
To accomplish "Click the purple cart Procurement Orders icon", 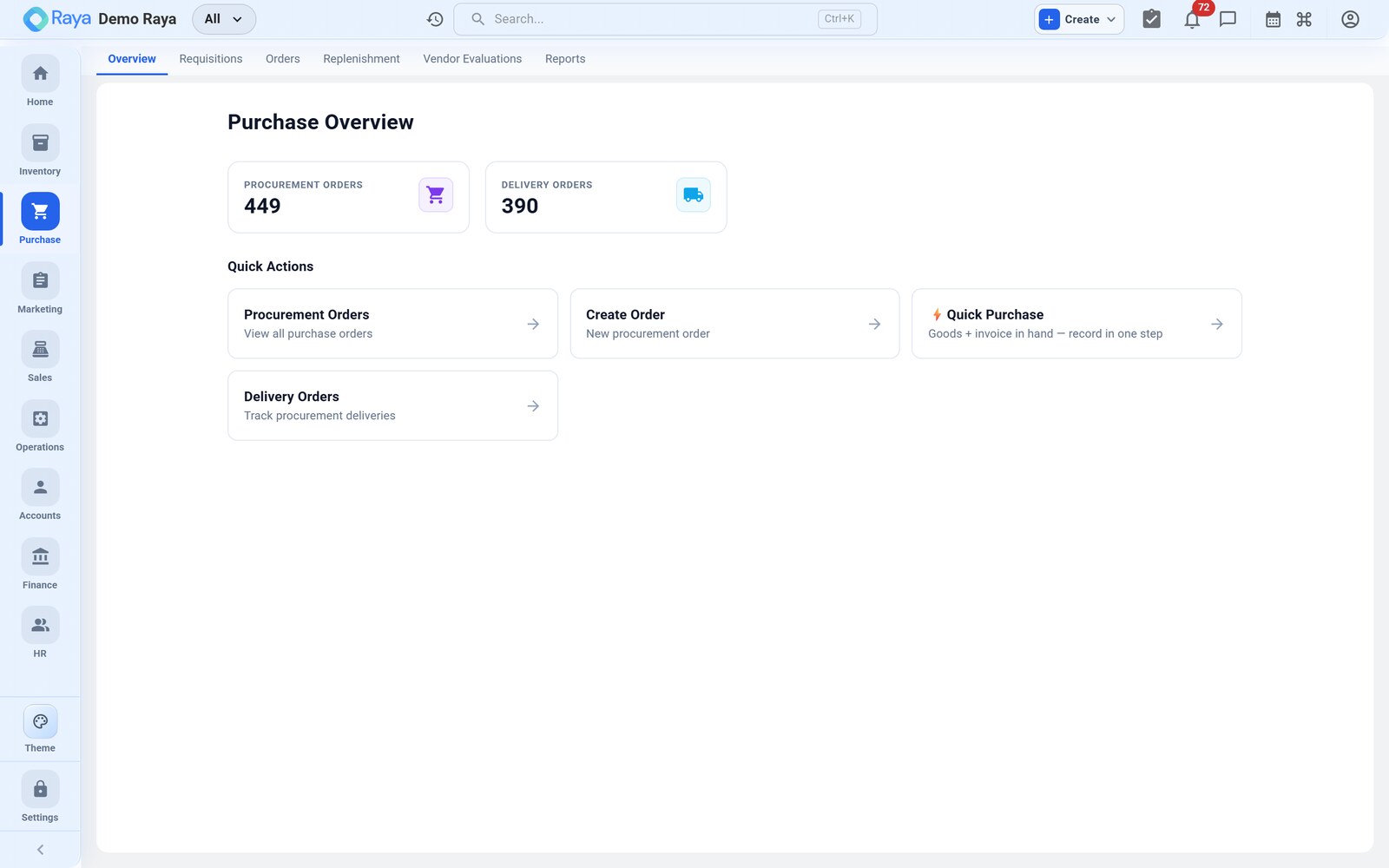I will coord(436,195).
